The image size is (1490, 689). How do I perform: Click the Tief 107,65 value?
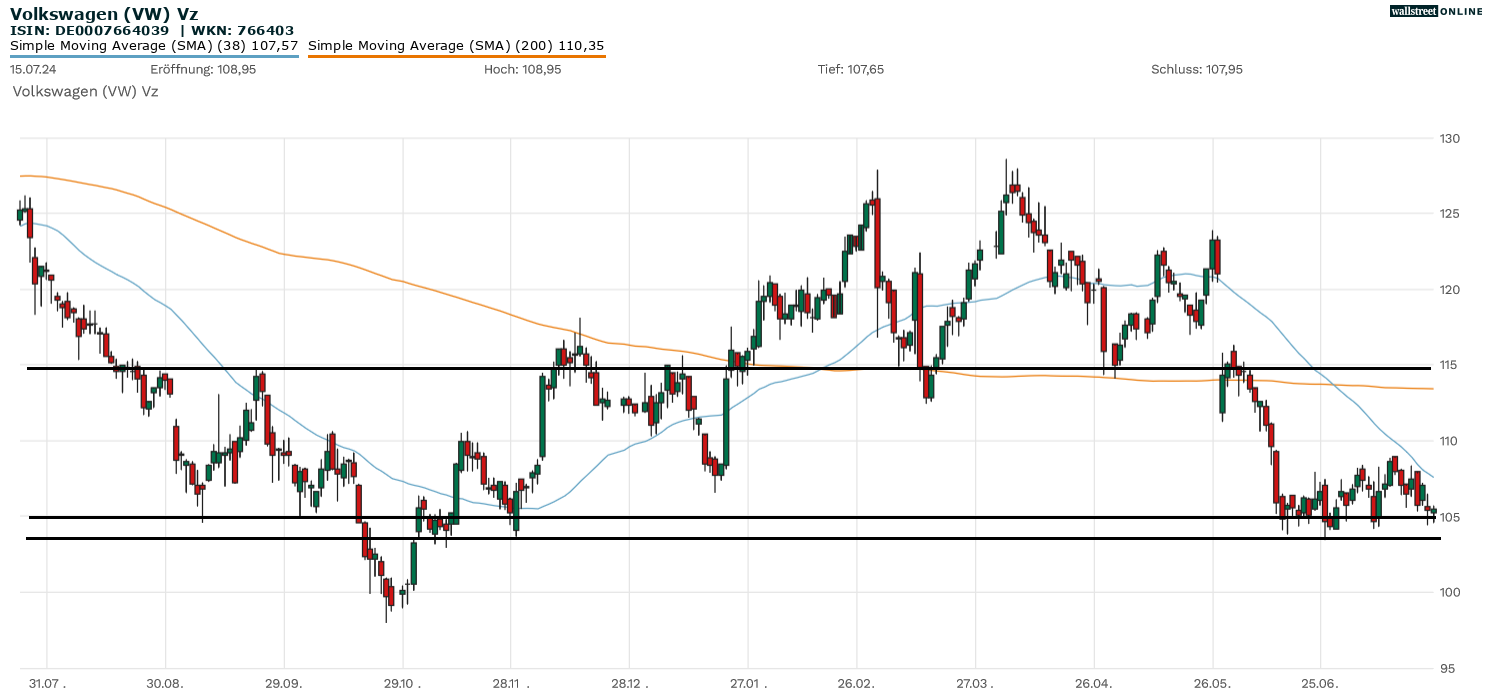(850, 69)
